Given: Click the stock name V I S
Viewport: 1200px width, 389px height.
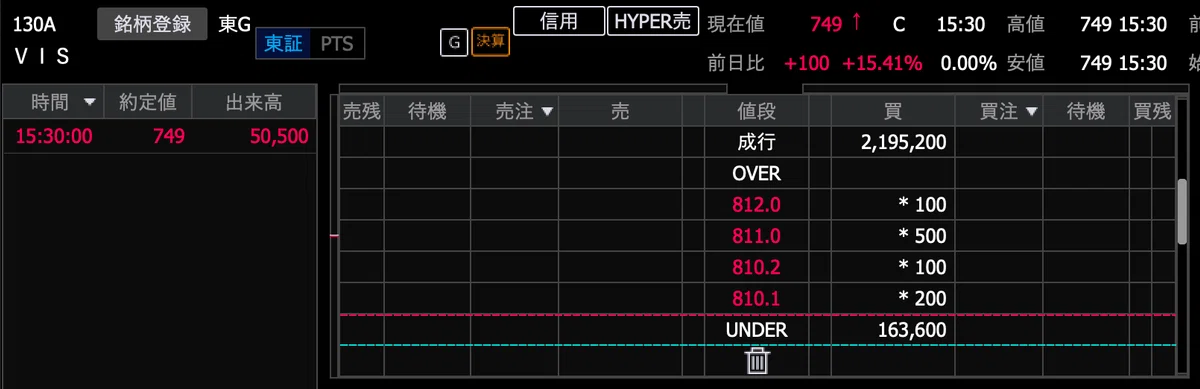Looking at the screenshot, I should click(41, 57).
